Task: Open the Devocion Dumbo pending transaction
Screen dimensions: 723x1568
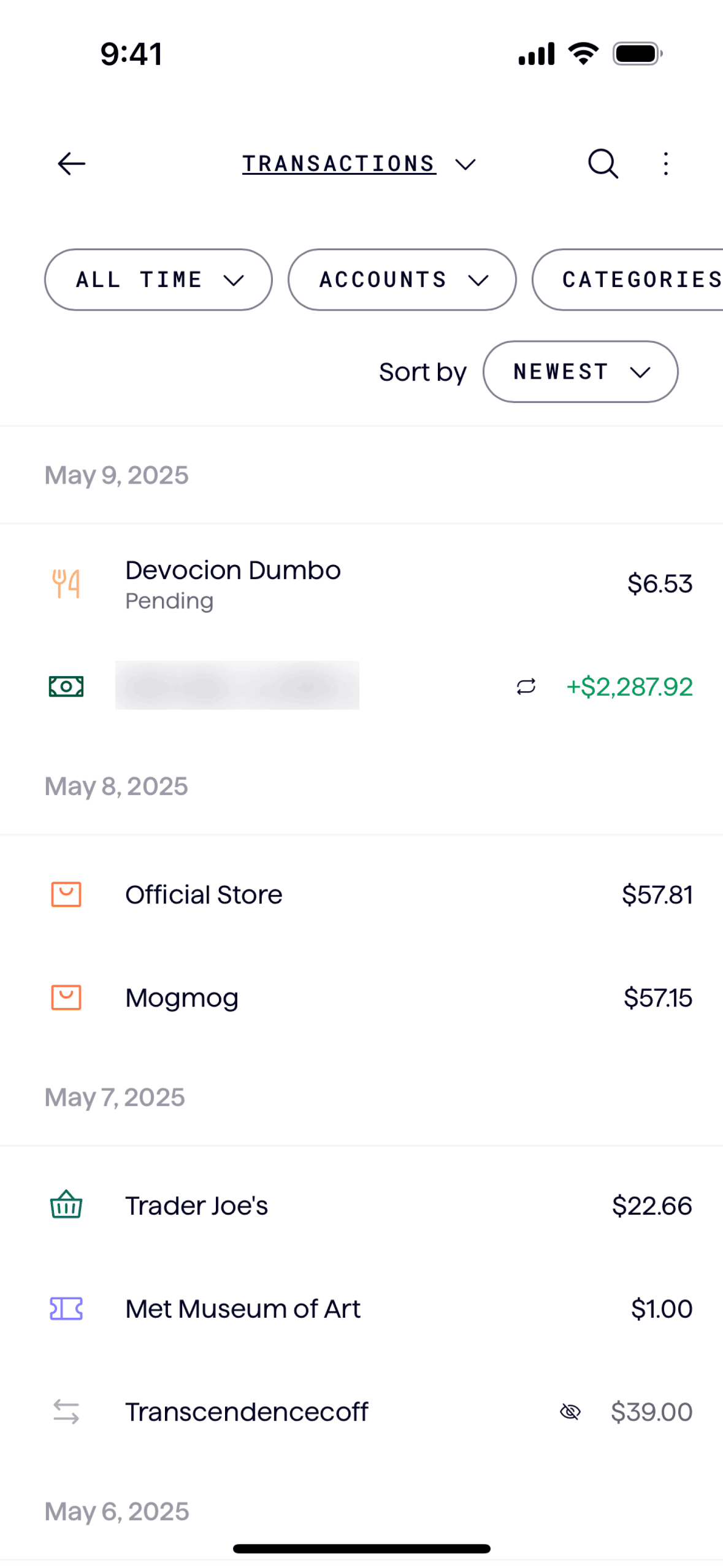Action: [233, 583]
